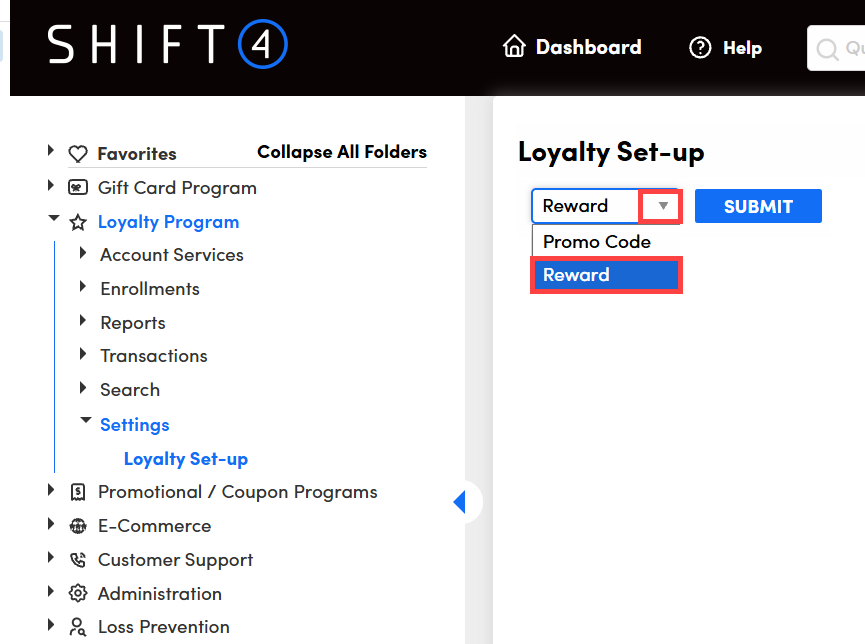
Task: Click the Favorites heart icon
Action: [78, 154]
